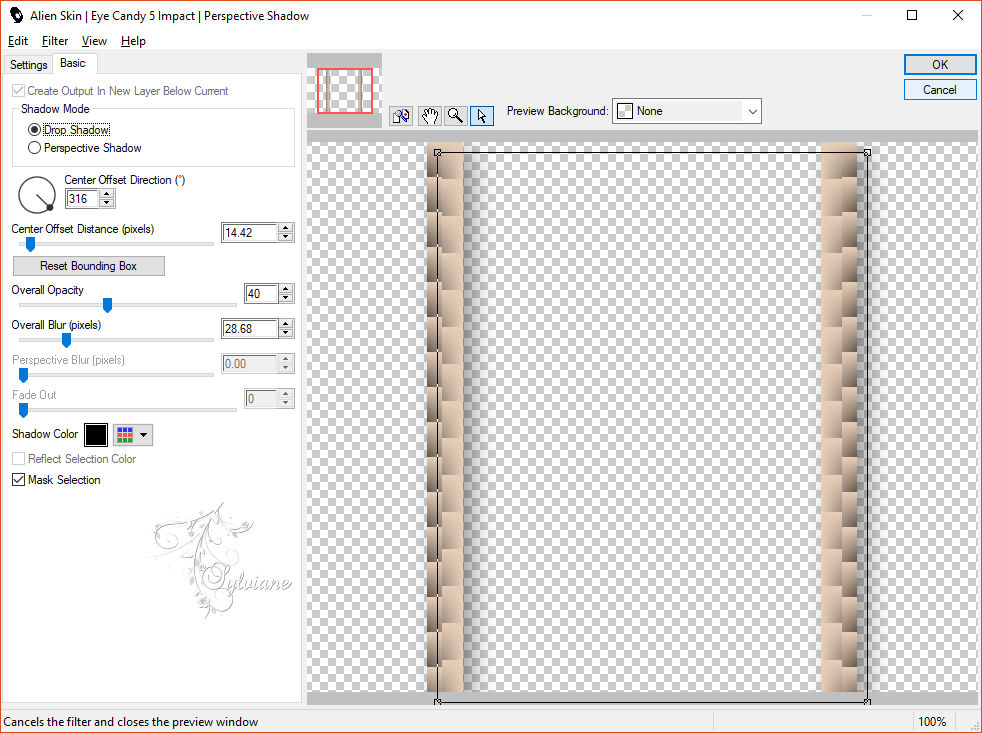The width and height of the screenshot is (982, 733).
Task: Click the Center Offset Direction input field
Action: 83,199
